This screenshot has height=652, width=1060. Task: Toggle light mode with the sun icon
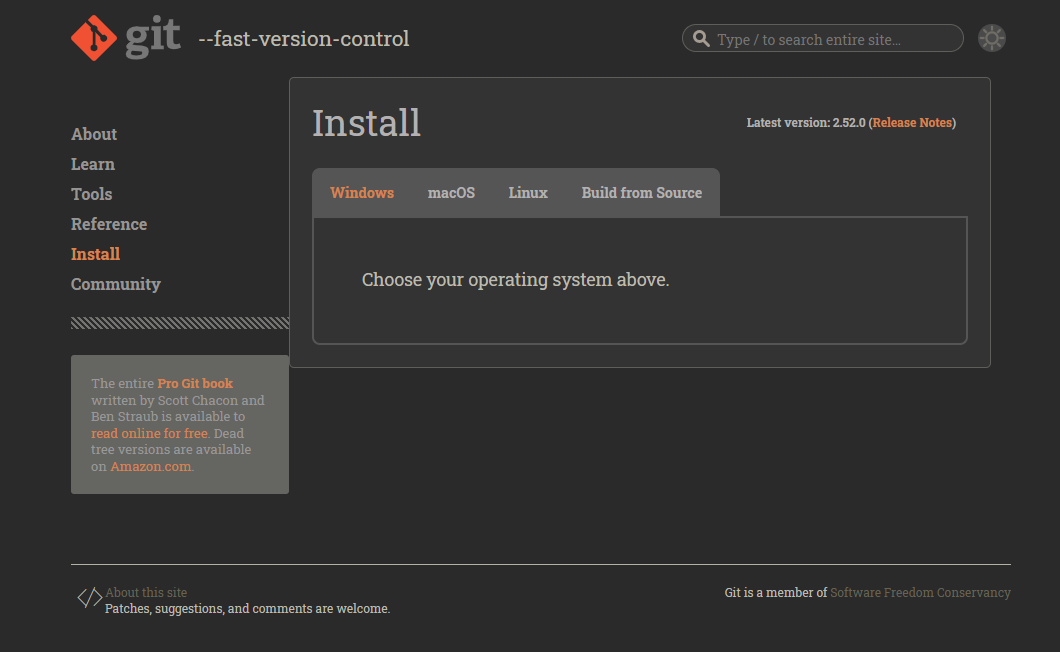tap(992, 38)
